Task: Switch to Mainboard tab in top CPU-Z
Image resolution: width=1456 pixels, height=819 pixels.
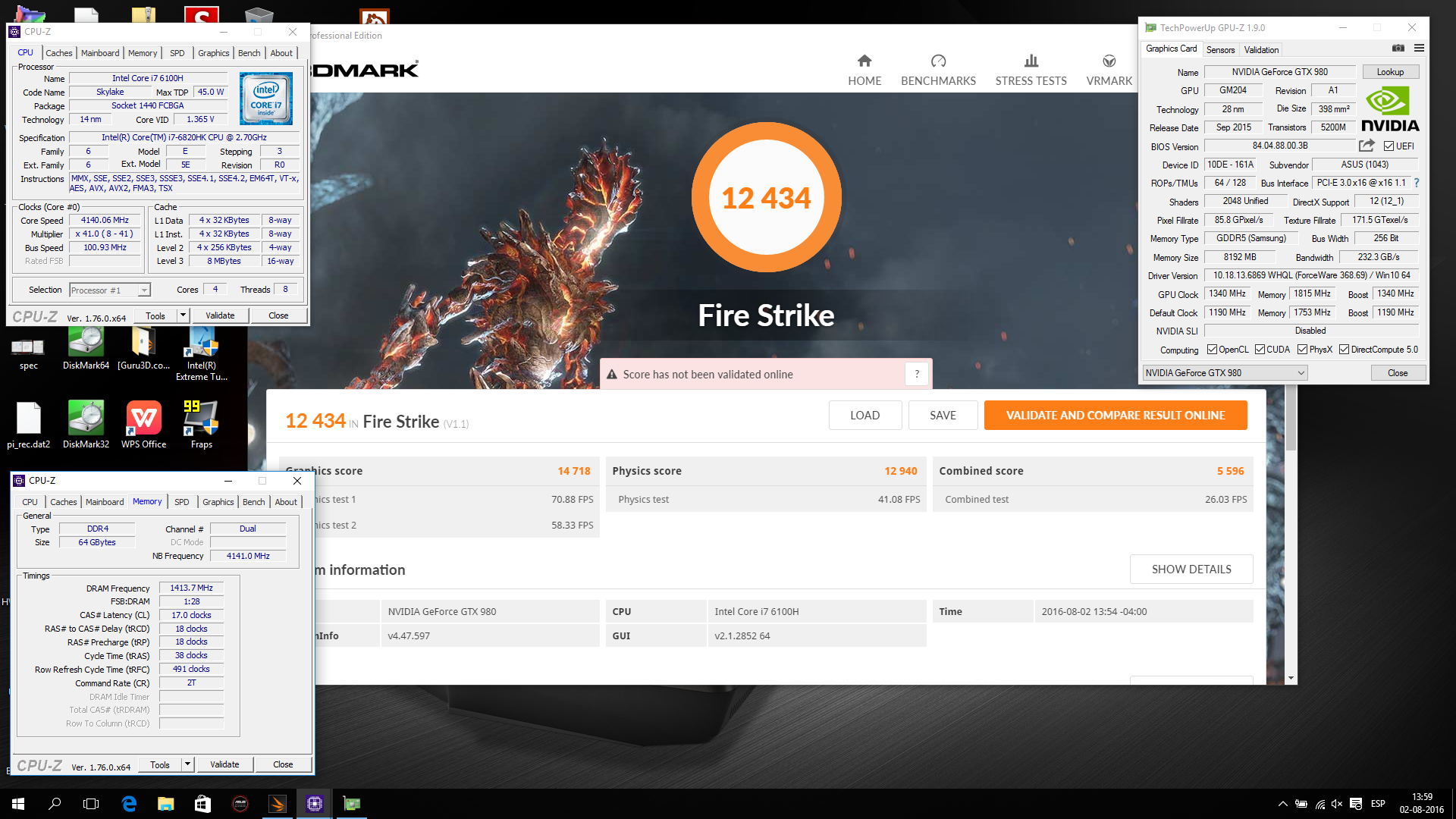Action: (x=100, y=53)
